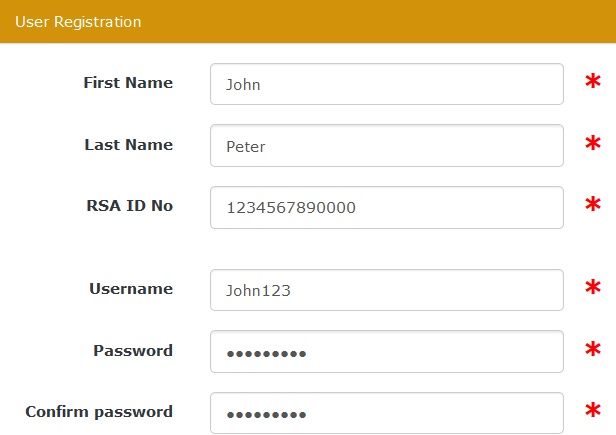The image size is (616, 435).
Task: Click into the Last Name input box
Action: click(x=387, y=146)
